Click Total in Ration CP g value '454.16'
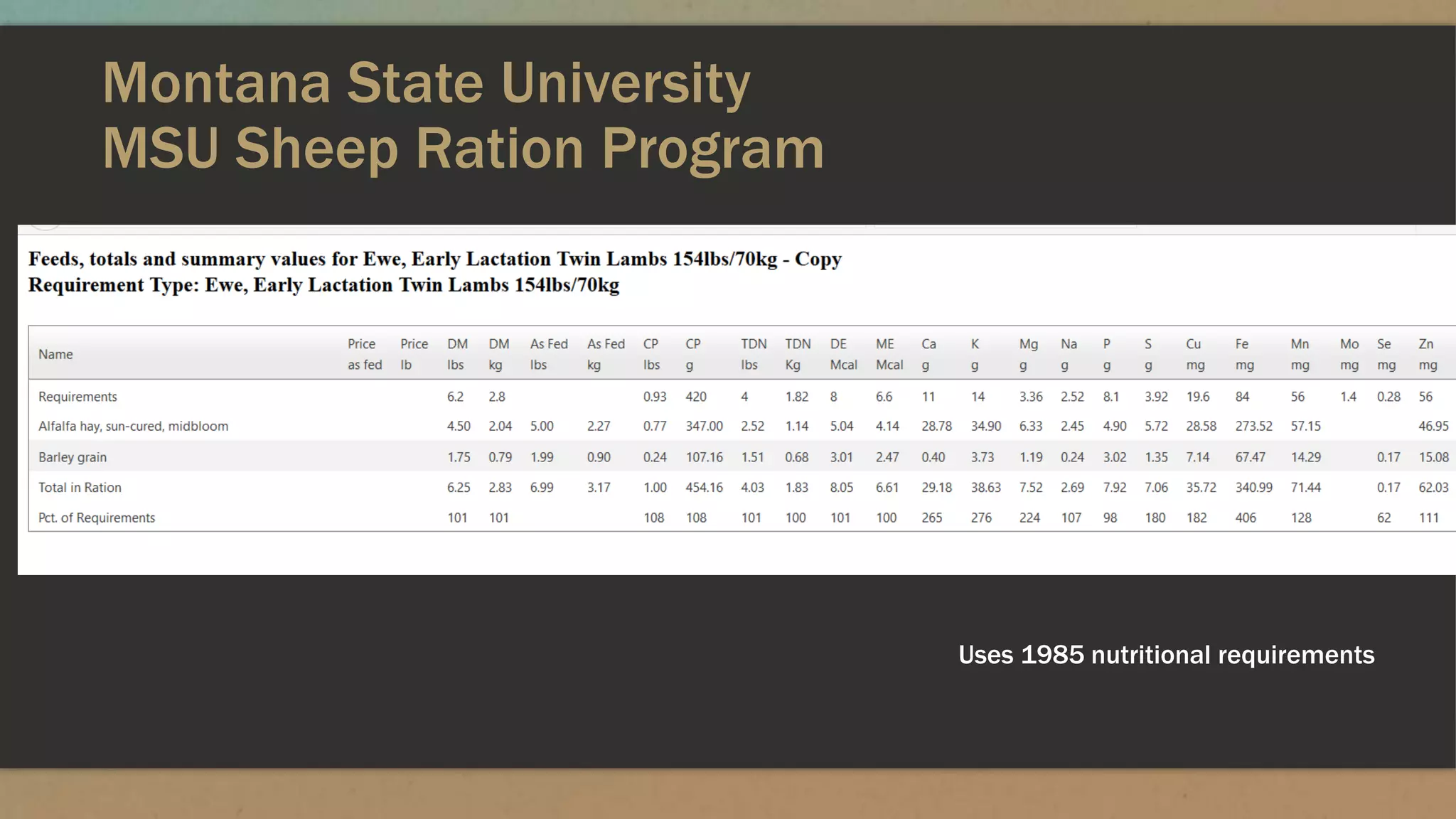This screenshot has height=819, width=1456. 704,488
